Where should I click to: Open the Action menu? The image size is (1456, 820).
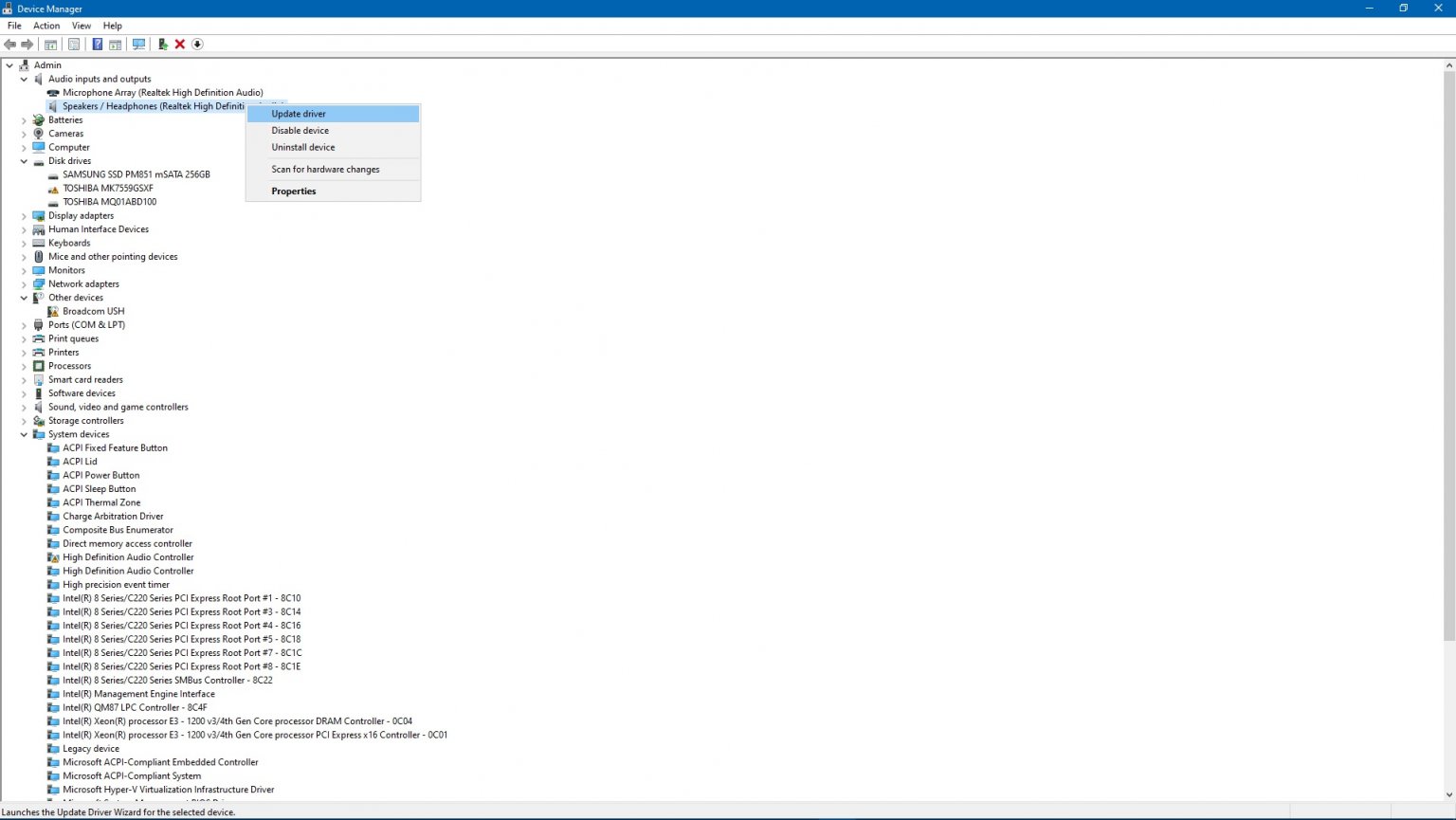46,26
